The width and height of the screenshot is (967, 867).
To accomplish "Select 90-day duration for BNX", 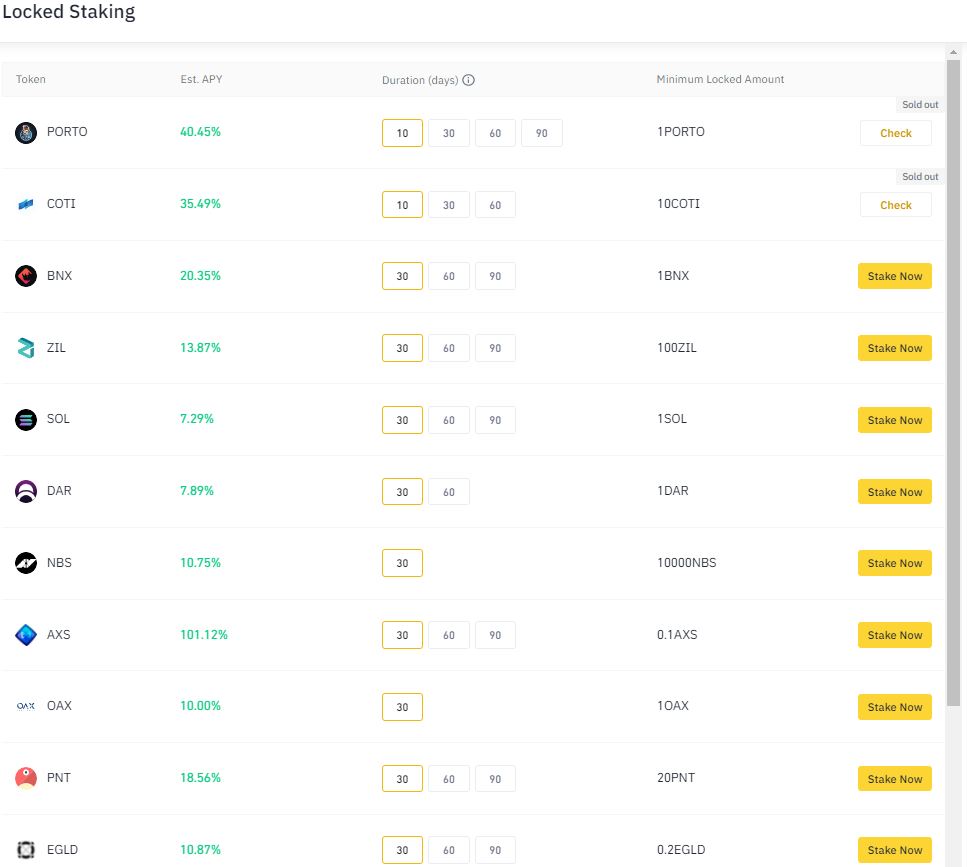I will coord(495,276).
